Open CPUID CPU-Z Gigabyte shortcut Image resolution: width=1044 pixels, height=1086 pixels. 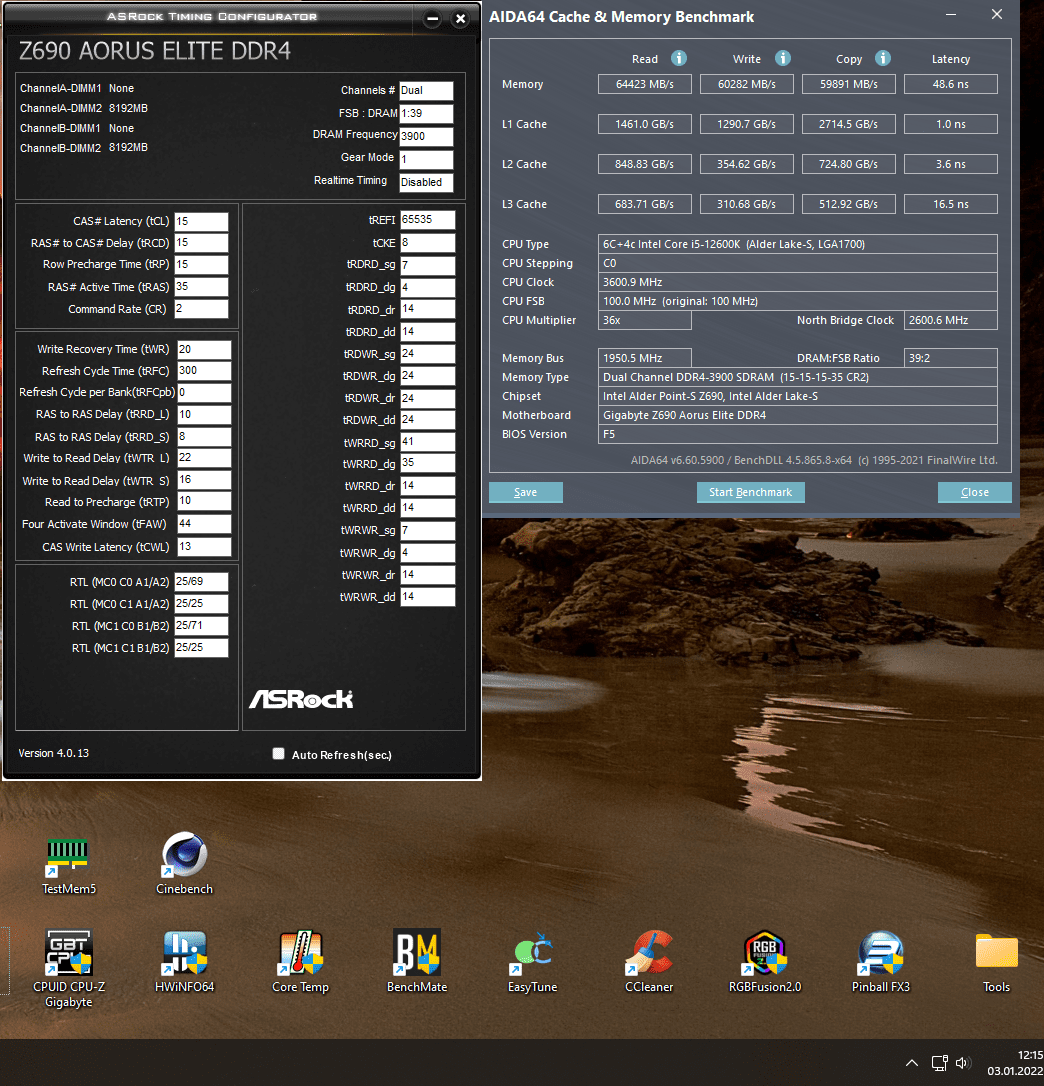69,968
